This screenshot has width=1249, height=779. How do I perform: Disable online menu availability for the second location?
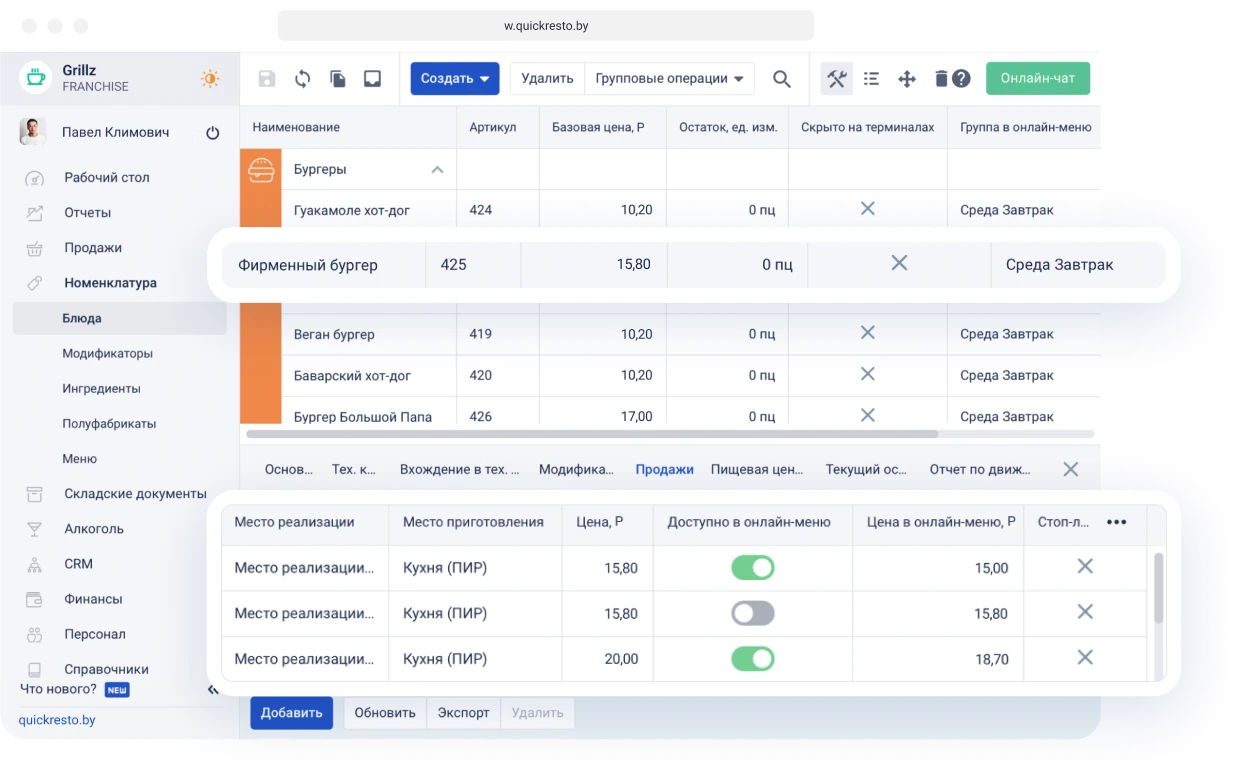(753, 613)
